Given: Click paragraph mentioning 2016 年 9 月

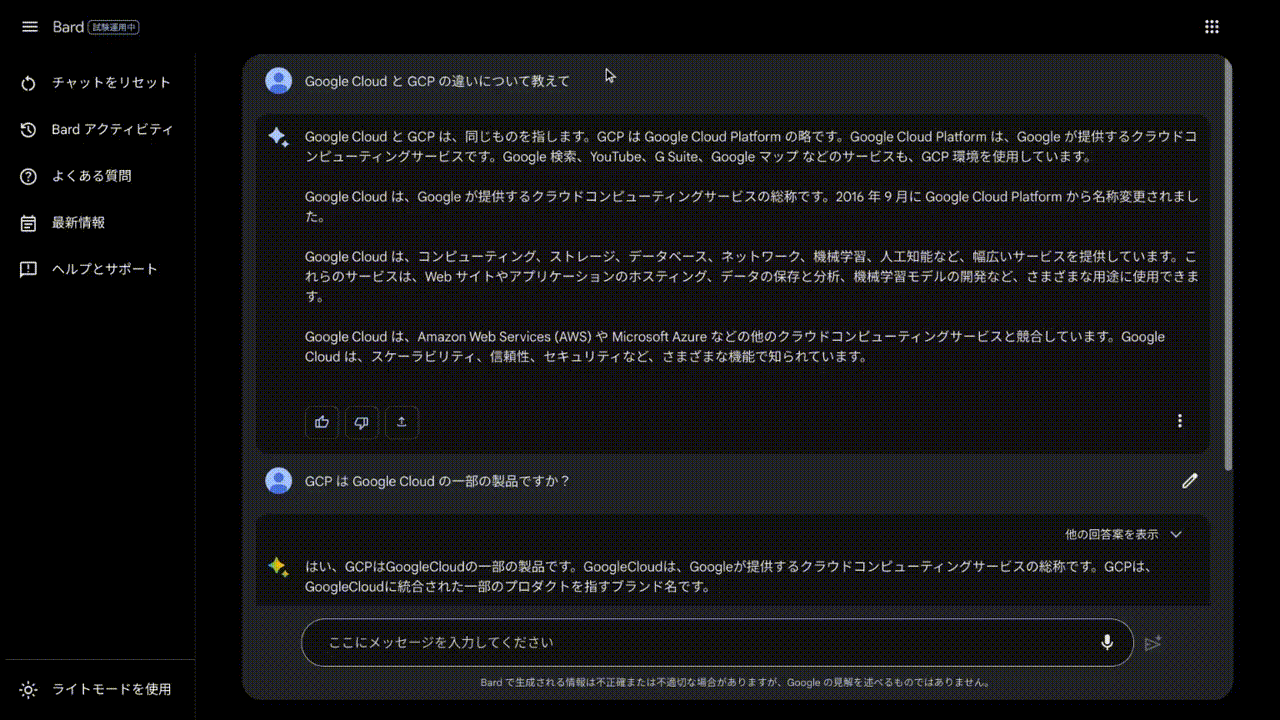Looking at the screenshot, I should 751,206.
